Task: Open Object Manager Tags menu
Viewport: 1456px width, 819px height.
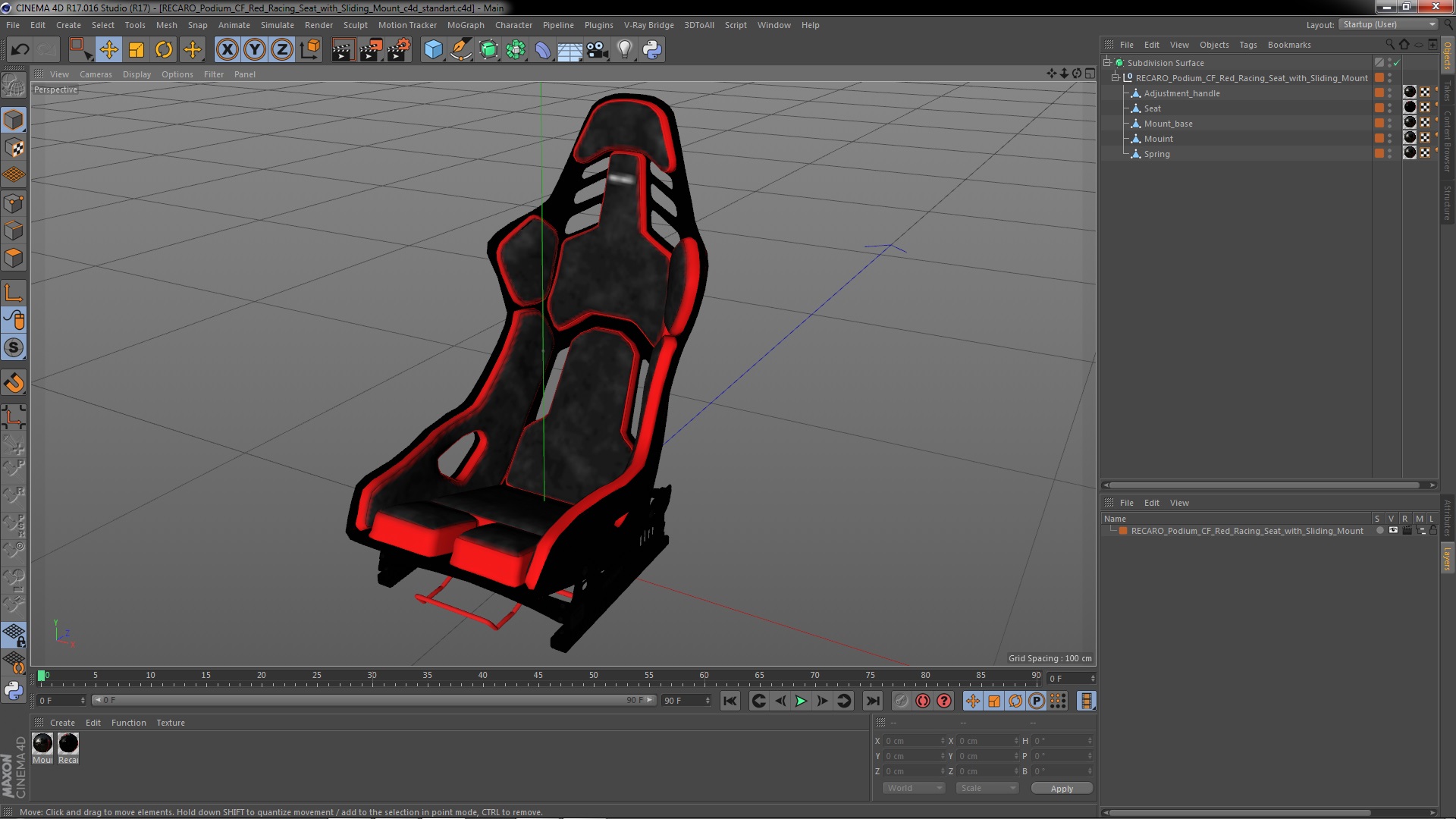Action: [x=1247, y=45]
